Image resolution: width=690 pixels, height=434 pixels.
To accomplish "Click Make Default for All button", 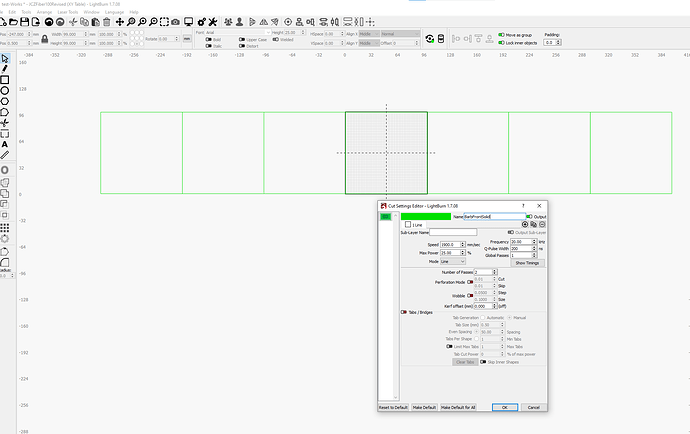I will click(458, 408).
